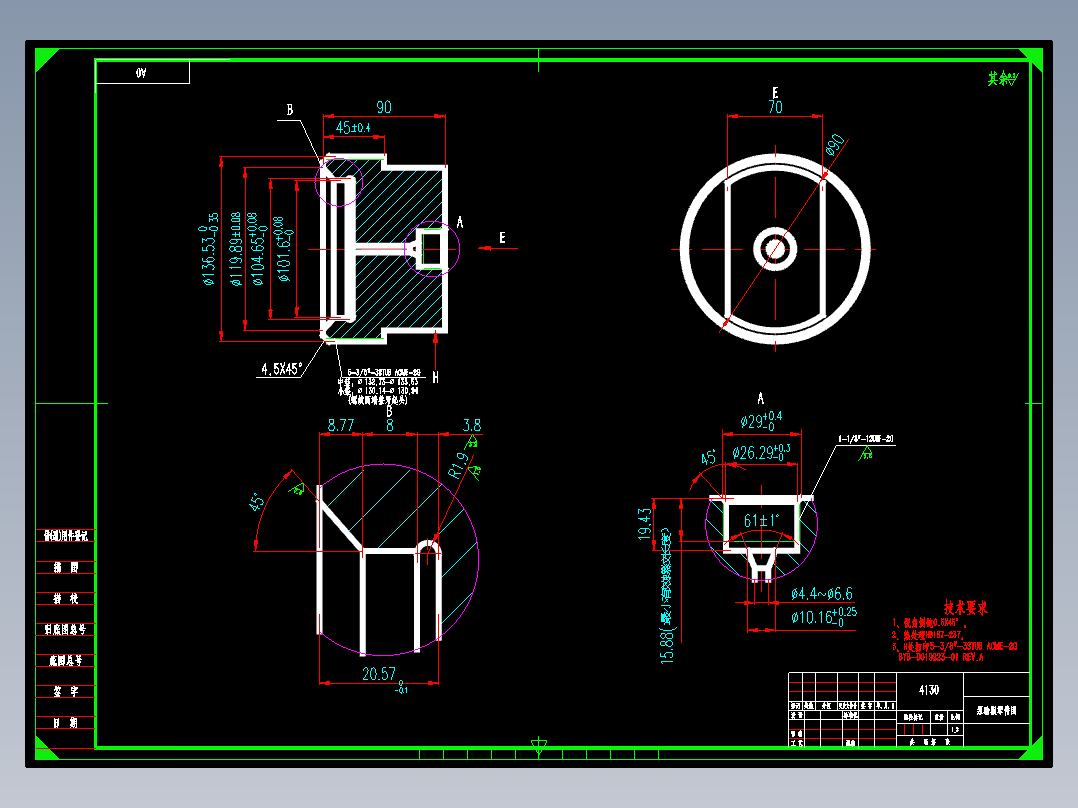This screenshot has width=1078, height=808.
Task: Select the red 技术要求 heading
Action: pos(965,608)
